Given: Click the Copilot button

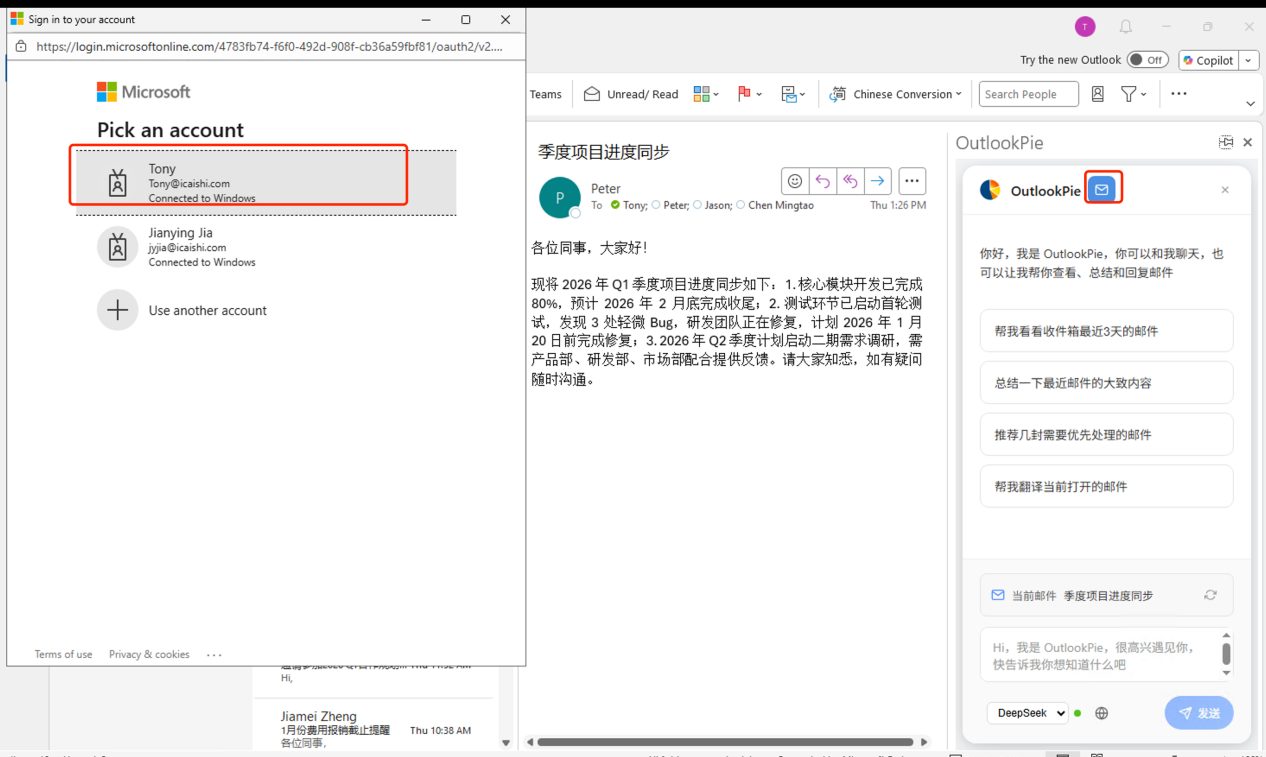Looking at the screenshot, I should pos(1208,60).
